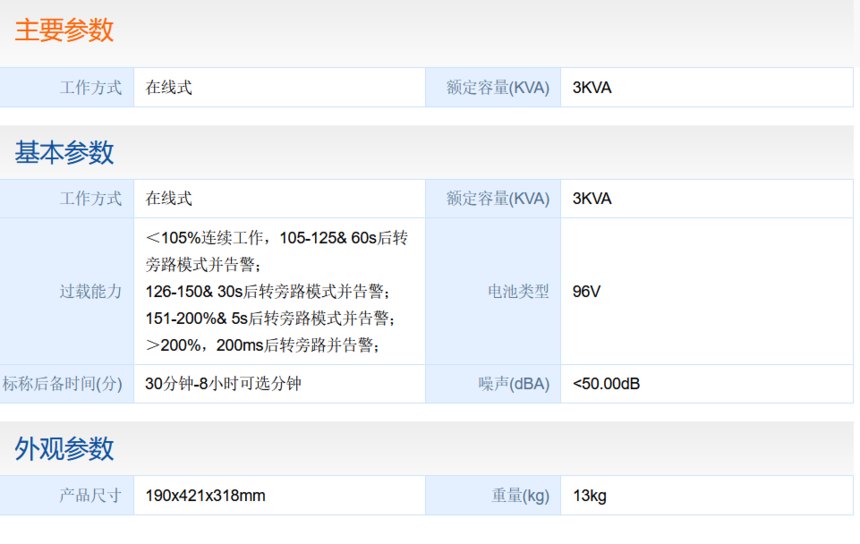This screenshot has height=544, width=860.
Task: Select the 产品尺寸 label cell
Action: 90,495
